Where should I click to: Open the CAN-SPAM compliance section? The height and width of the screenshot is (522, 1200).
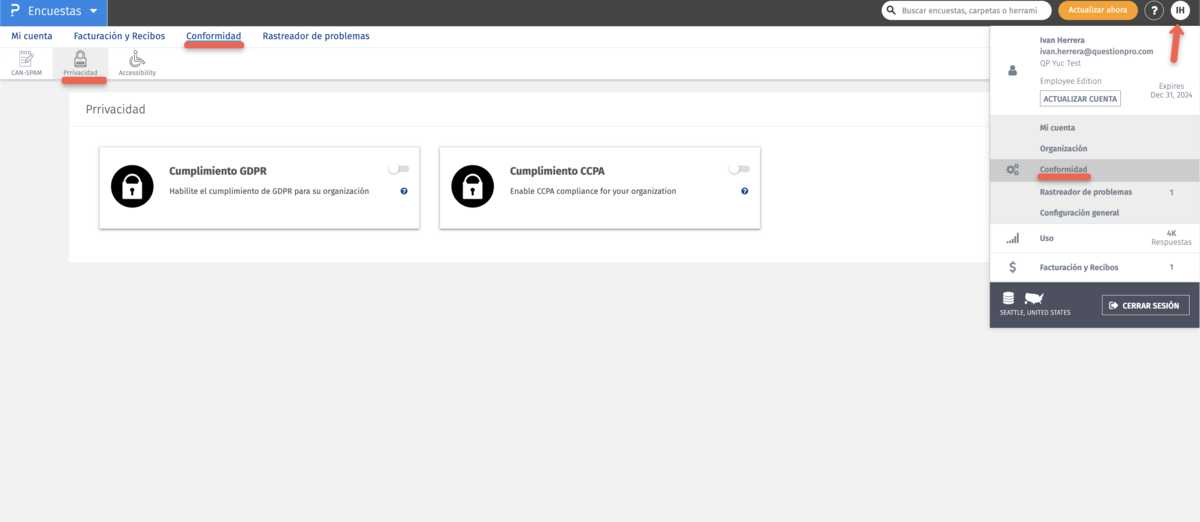coord(26,64)
